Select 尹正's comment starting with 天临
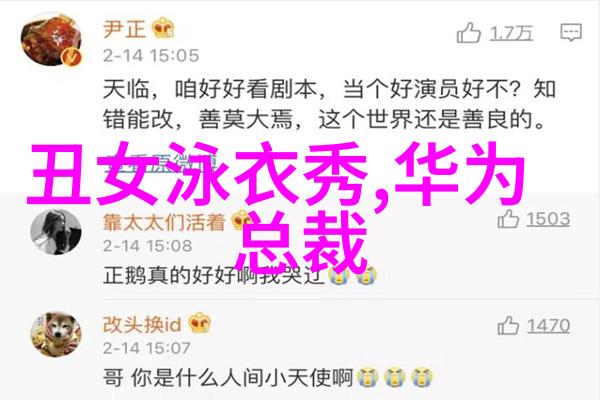This screenshot has width=600, height=400. (x=329, y=104)
